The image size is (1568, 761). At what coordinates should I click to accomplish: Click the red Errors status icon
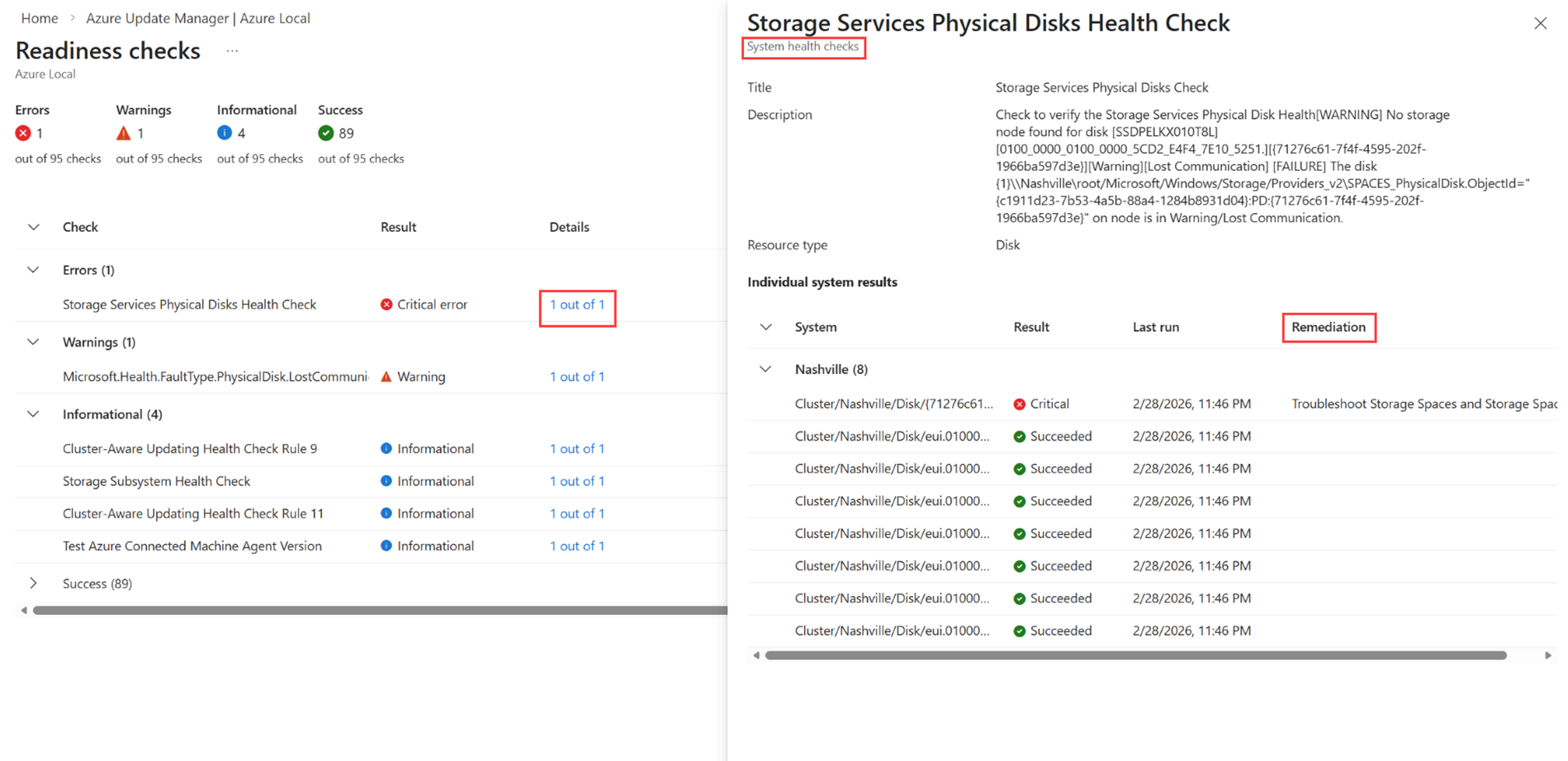tap(23, 133)
